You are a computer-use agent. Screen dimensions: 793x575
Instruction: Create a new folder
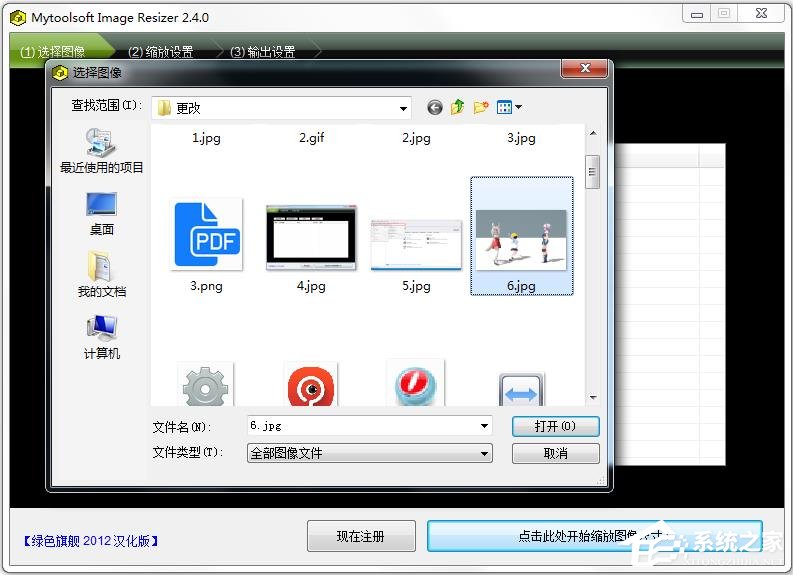(481, 107)
